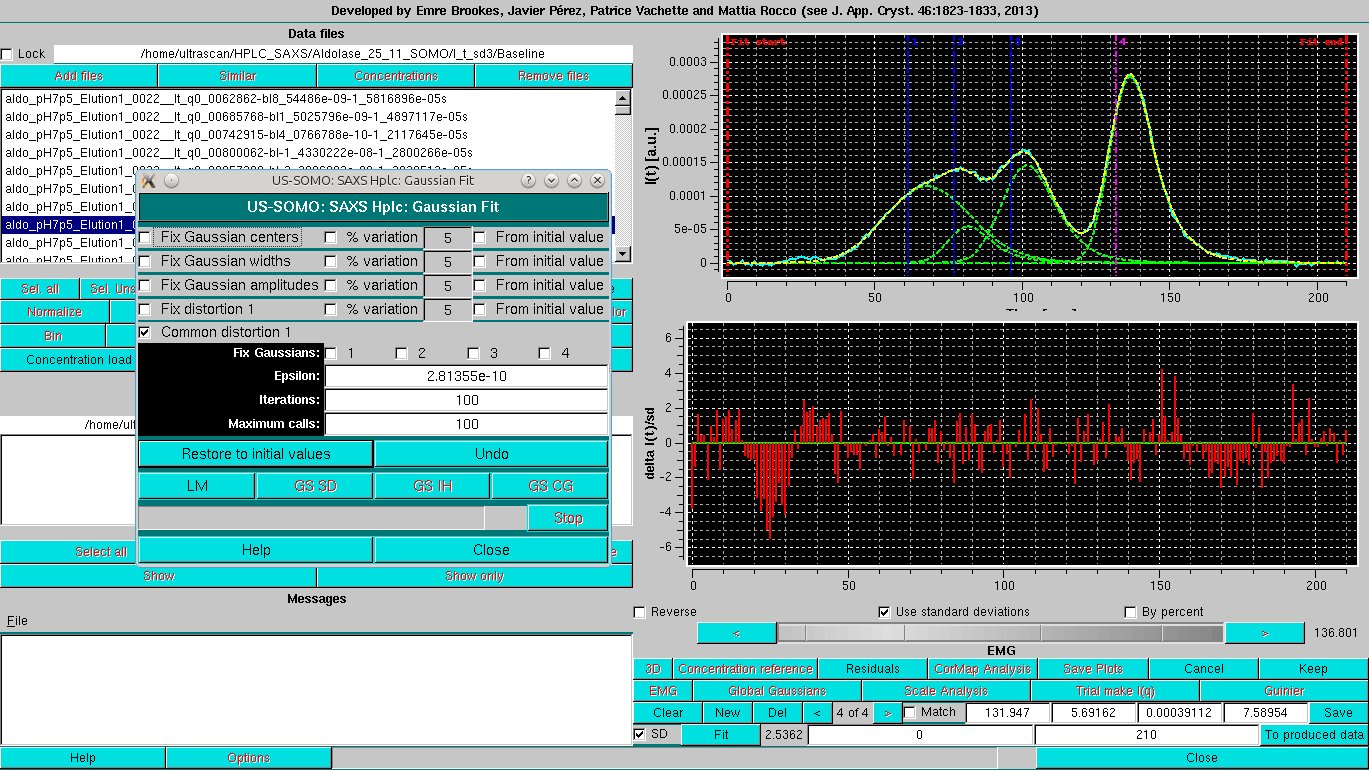Enable the 'By percent' checkbox
The image size is (1369, 770).
(1130, 611)
